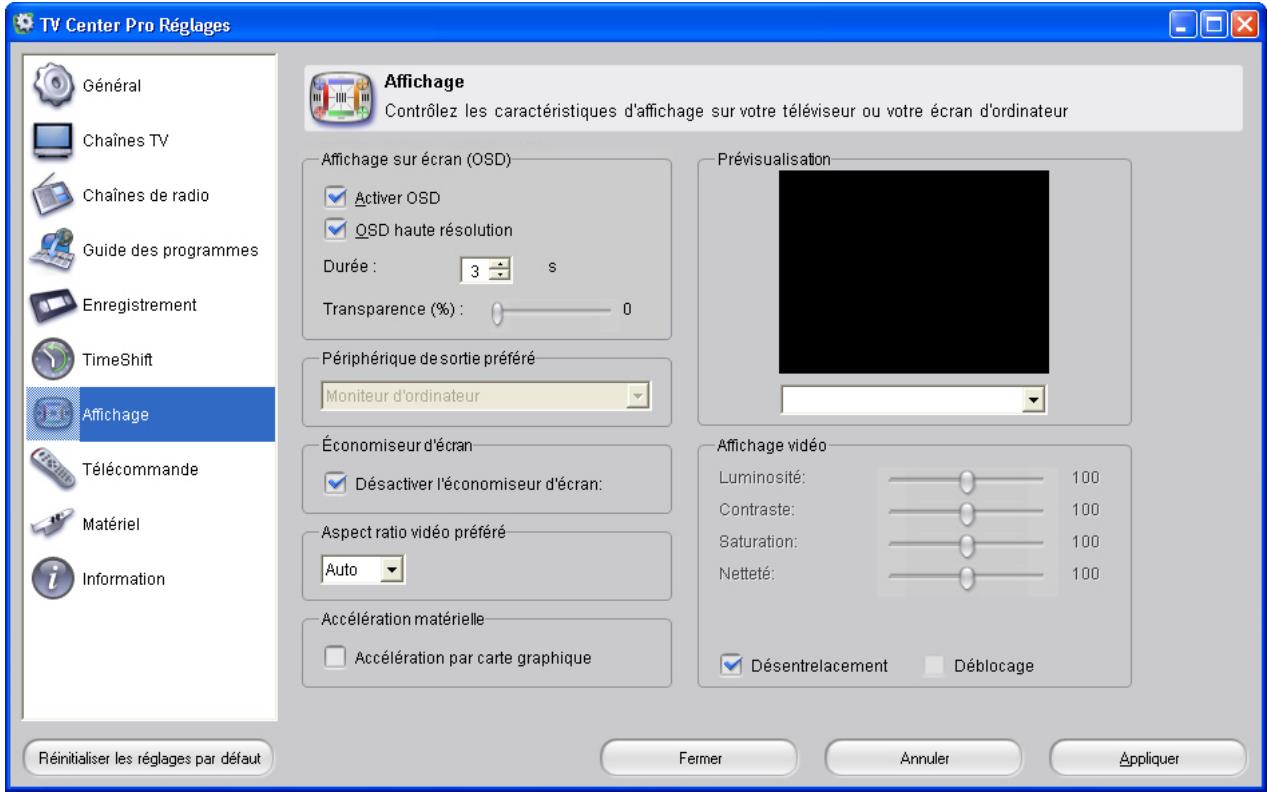
Task: Click the Luminosité slider
Action: [966, 479]
